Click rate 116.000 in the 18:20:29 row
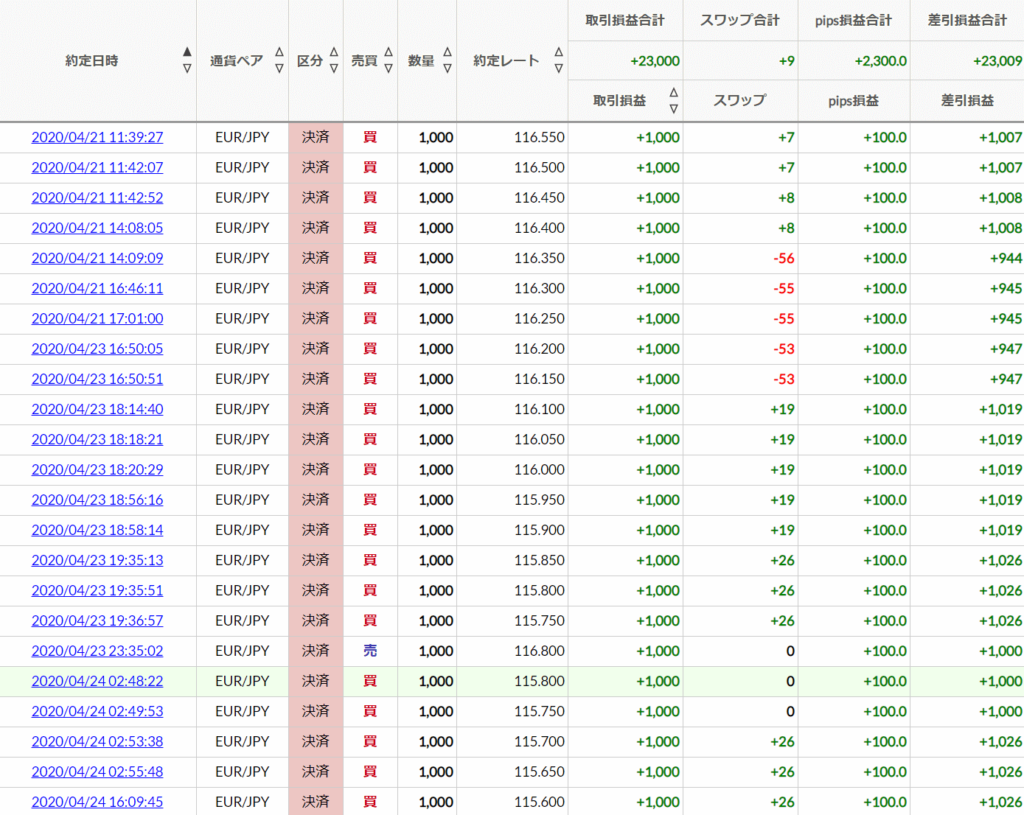This screenshot has width=1024, height=815. [x=539, y=470]
